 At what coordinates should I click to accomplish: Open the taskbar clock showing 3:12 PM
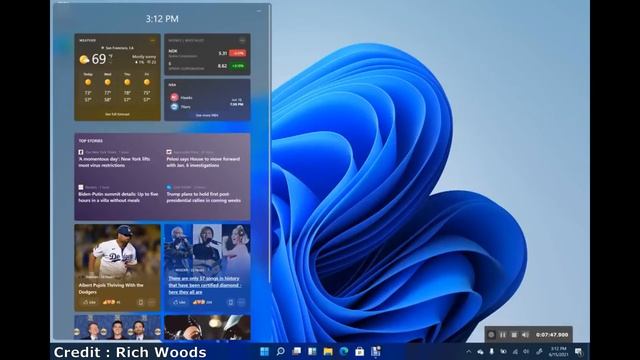[558, 351]
